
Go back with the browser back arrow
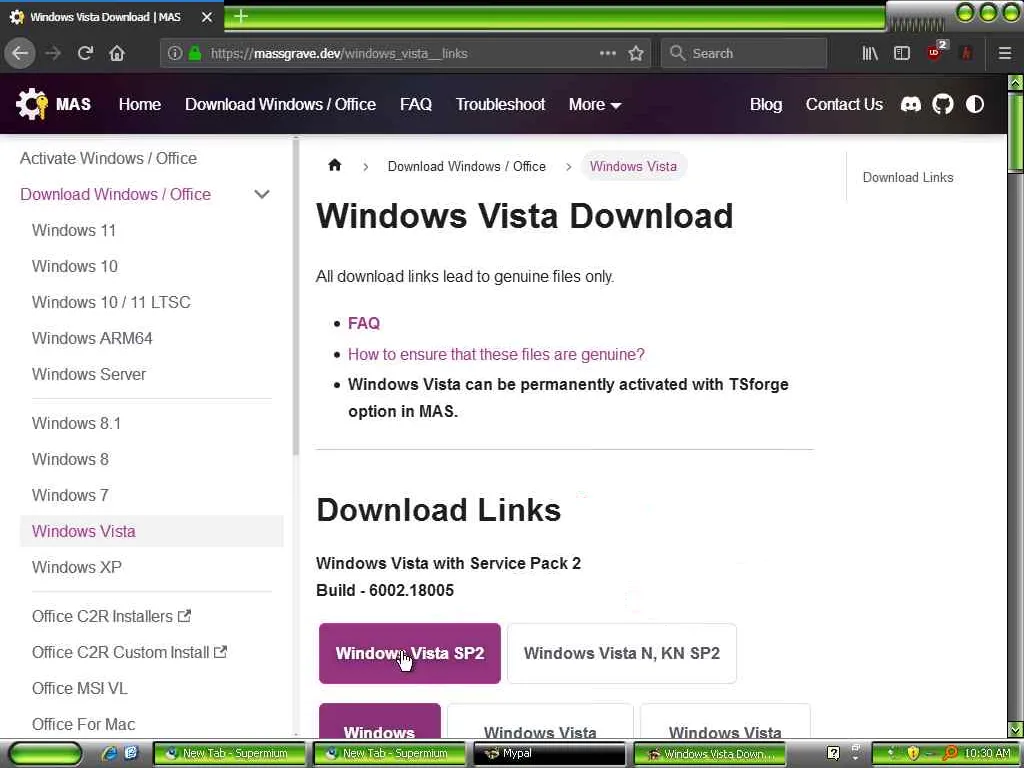(20, 53)
